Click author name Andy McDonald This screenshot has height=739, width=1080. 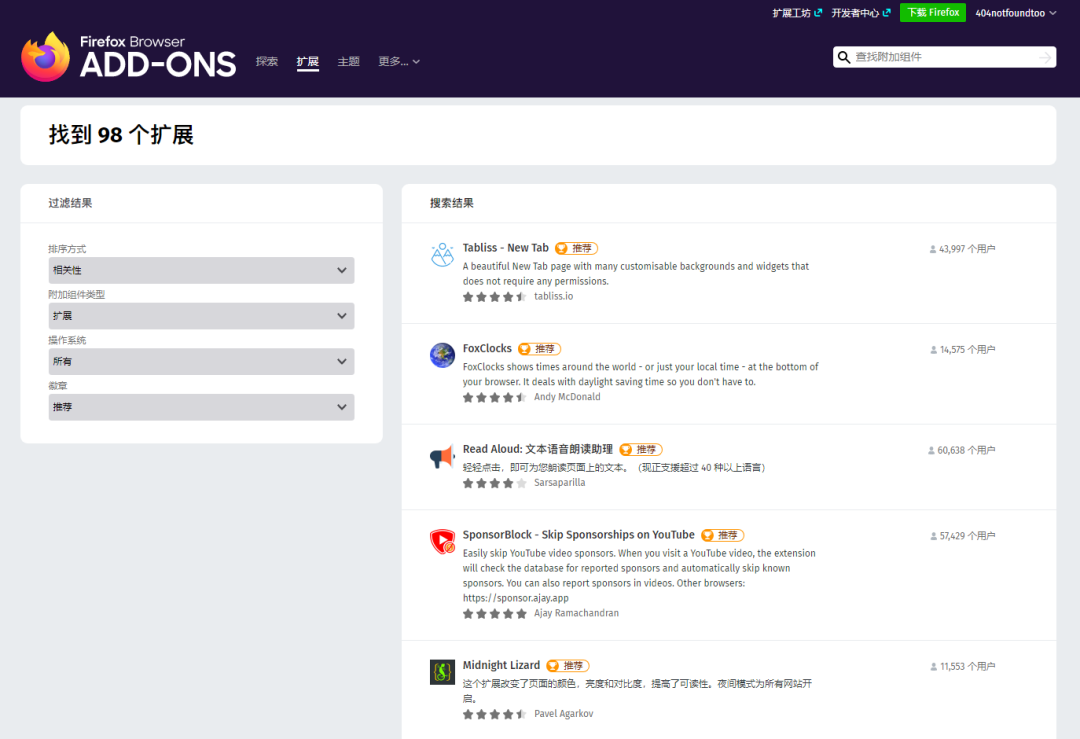[567, 397]
